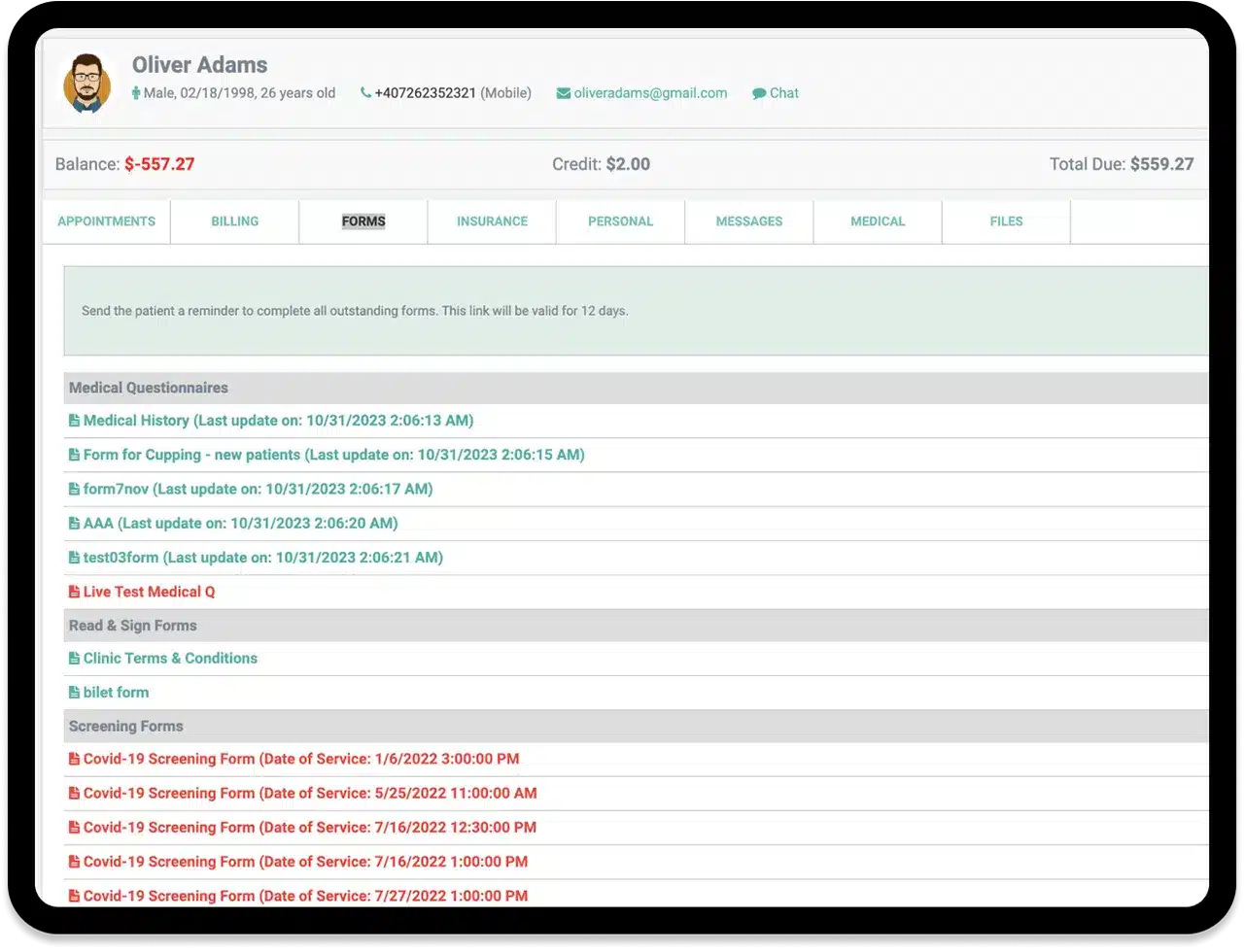The height and width of the screenshot is (952, 1244).
Task: Click the envelope icon next to email
Action: point(563,93)
